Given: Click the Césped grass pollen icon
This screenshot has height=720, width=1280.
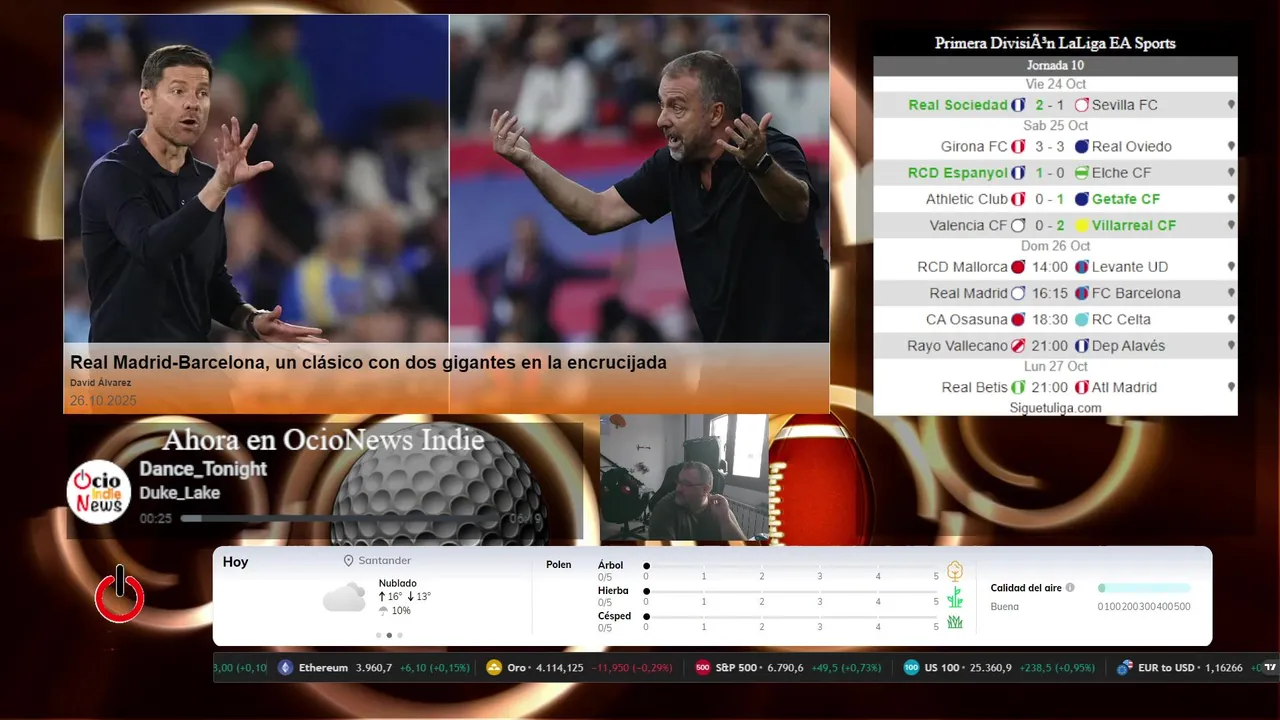Looking at the screenshot, I should click(x=955, y=622).
